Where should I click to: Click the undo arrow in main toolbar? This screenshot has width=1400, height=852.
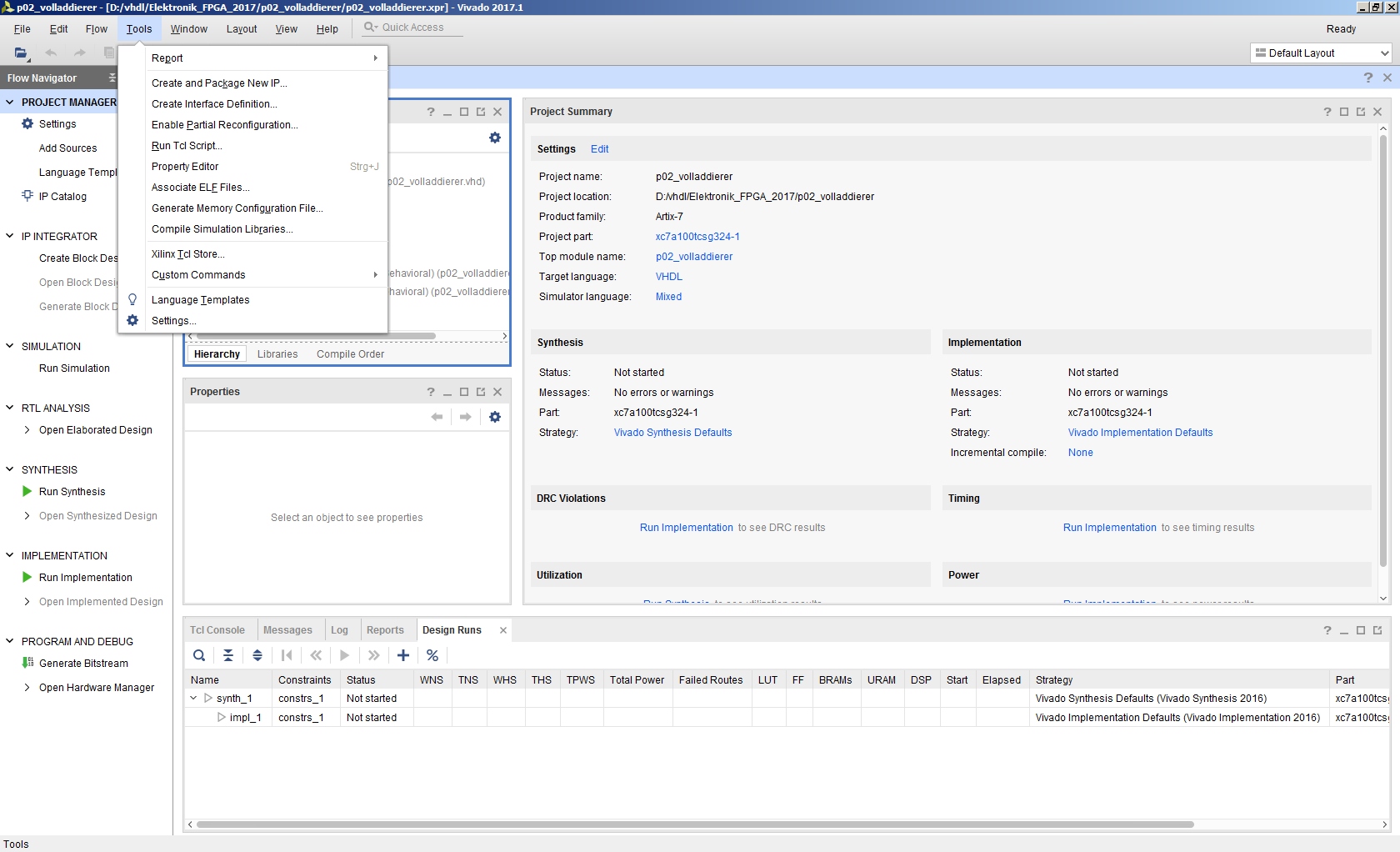pos(51,53)
